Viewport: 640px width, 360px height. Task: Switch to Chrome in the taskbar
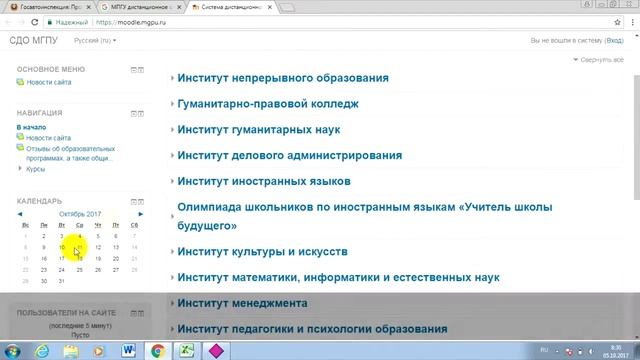point(158,351)
